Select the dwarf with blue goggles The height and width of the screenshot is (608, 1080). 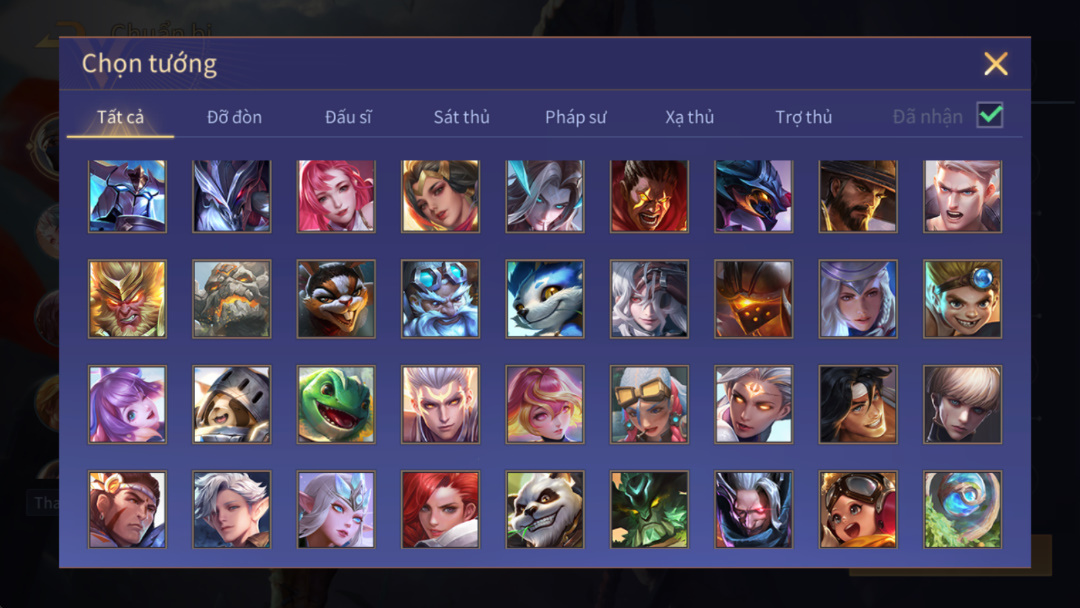click(x=440, y=299)
